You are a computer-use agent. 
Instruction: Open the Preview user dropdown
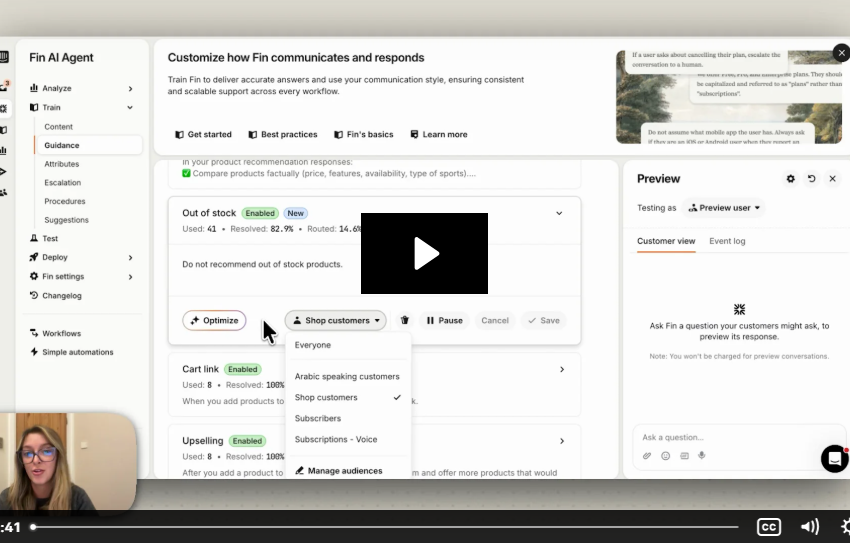click(x=724, y=208)
